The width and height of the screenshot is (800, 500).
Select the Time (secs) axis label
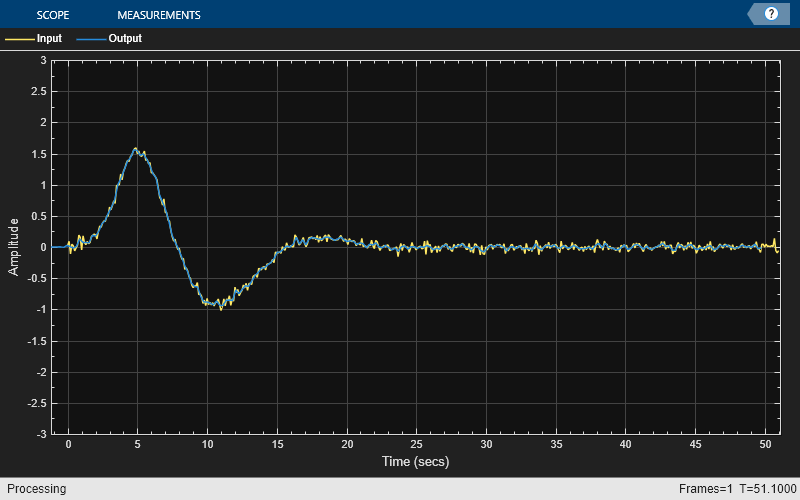click(415, 461)
